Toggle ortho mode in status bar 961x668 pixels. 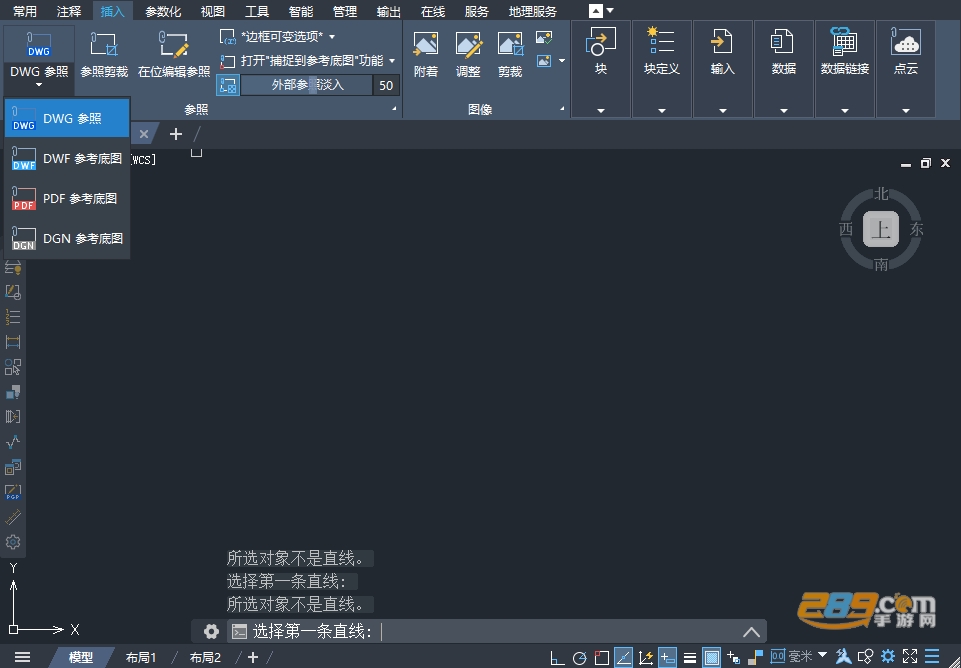point(556,658)
